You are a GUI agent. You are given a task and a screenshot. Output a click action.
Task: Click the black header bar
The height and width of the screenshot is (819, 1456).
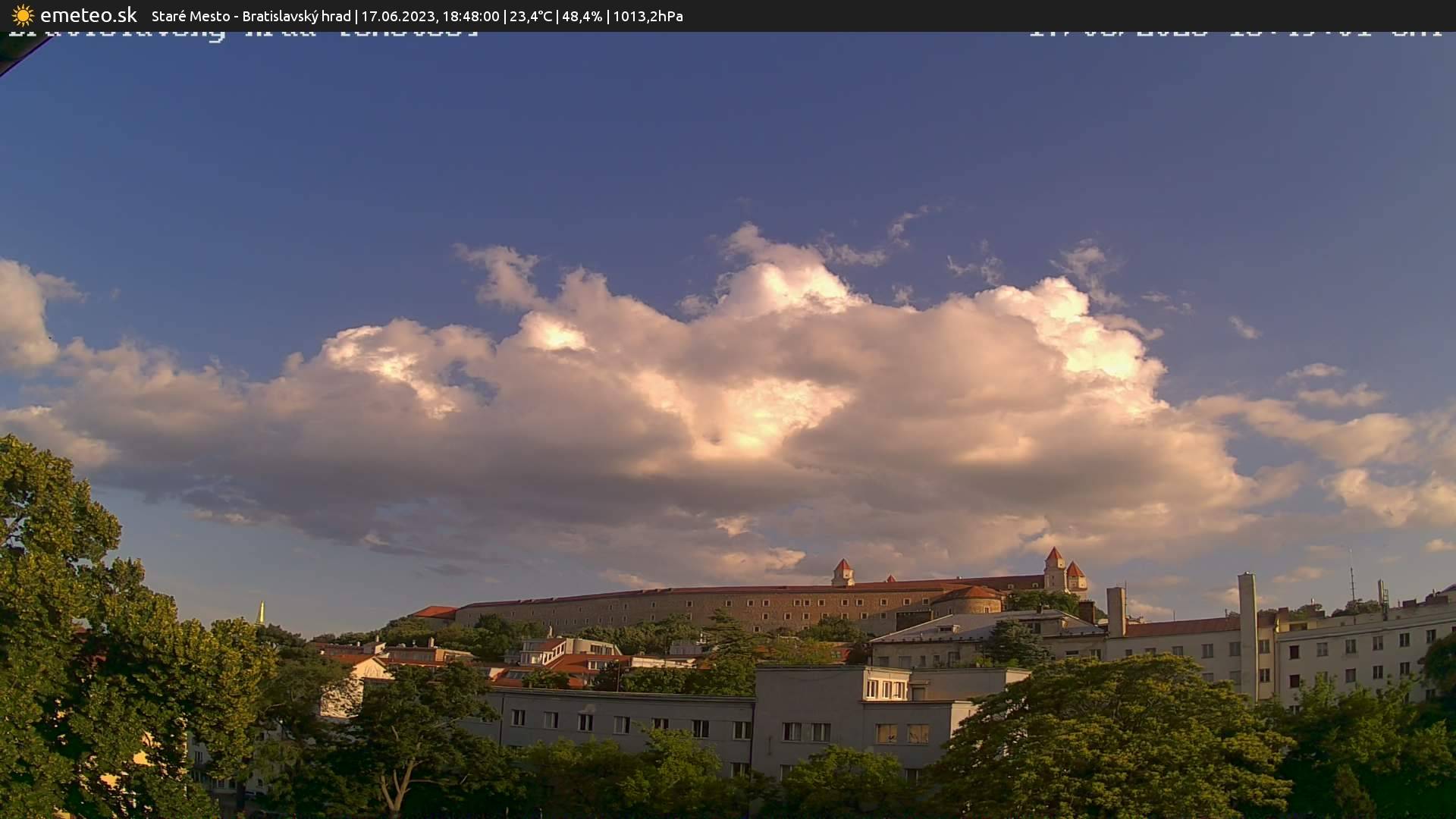pos(1062,15)
